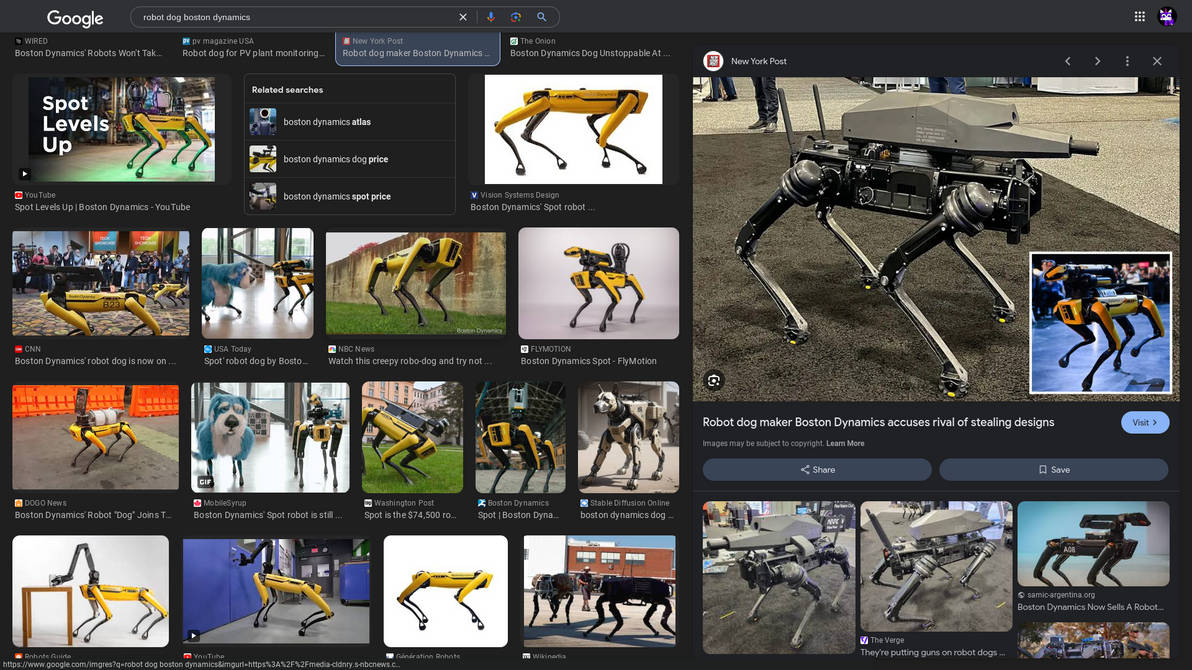Open the Robots Guide Spot arm image
This screenshot has height=670, width=1192.
pyautogui.click(x=90, y=591)
